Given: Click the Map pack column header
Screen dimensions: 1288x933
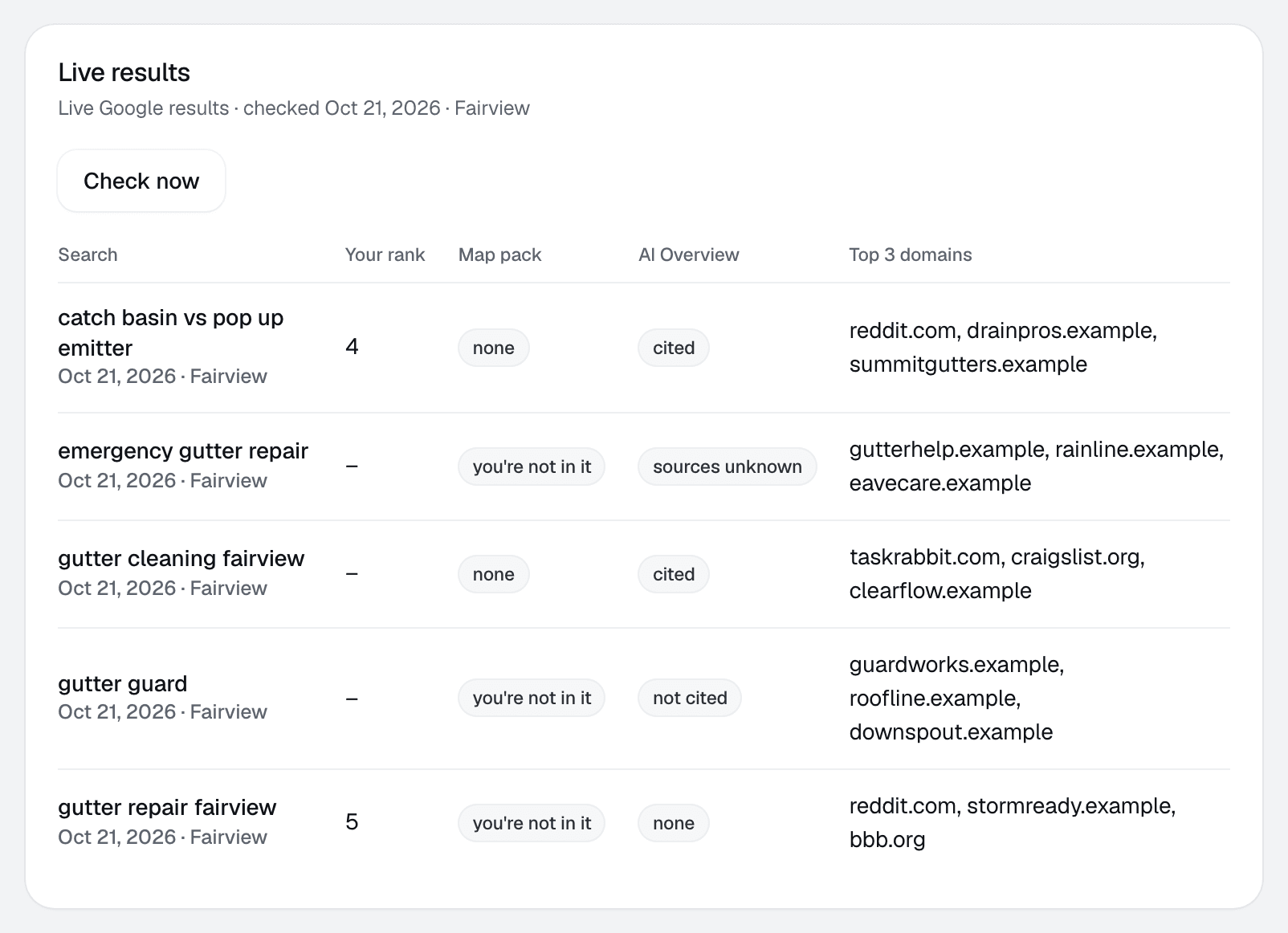Looking at the screenshot, I should click(499, 255).
